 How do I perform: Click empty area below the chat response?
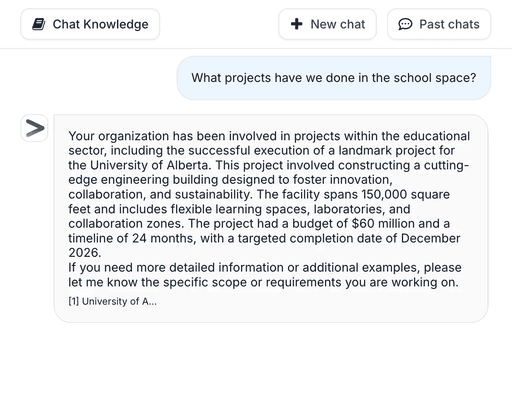coord(256,363)
